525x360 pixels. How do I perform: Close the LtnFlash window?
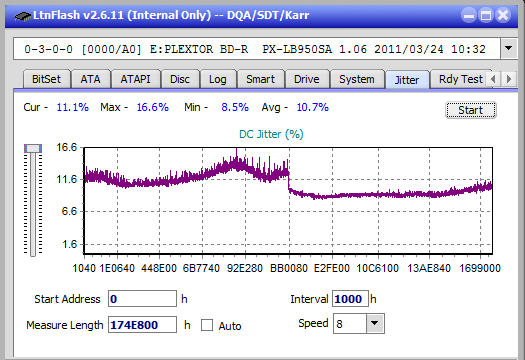coord(503,15)
